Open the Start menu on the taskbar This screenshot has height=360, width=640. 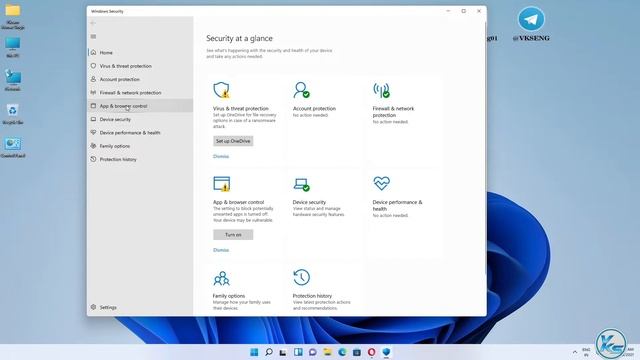pyautogui.click(x=254, y=352)
